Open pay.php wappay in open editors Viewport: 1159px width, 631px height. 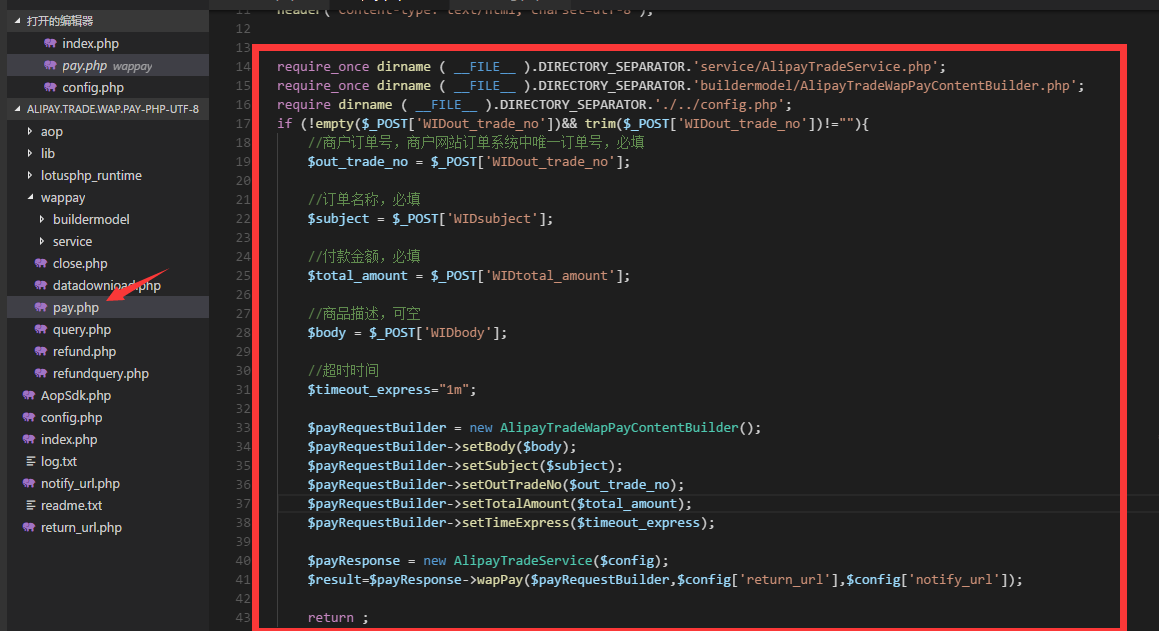click(x=108, y=66)
